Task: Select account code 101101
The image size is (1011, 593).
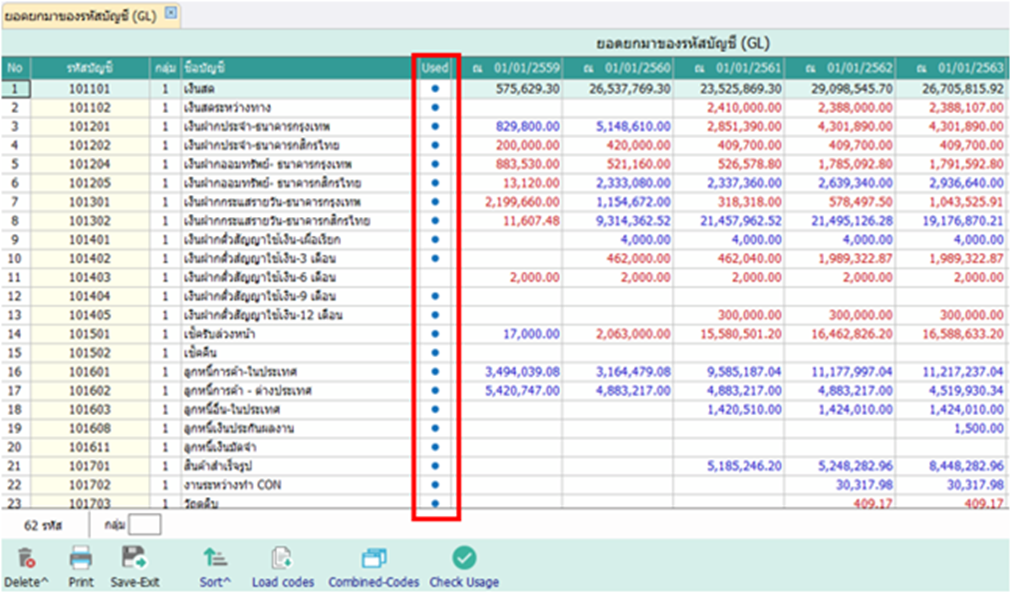Action: click(90, 89)
